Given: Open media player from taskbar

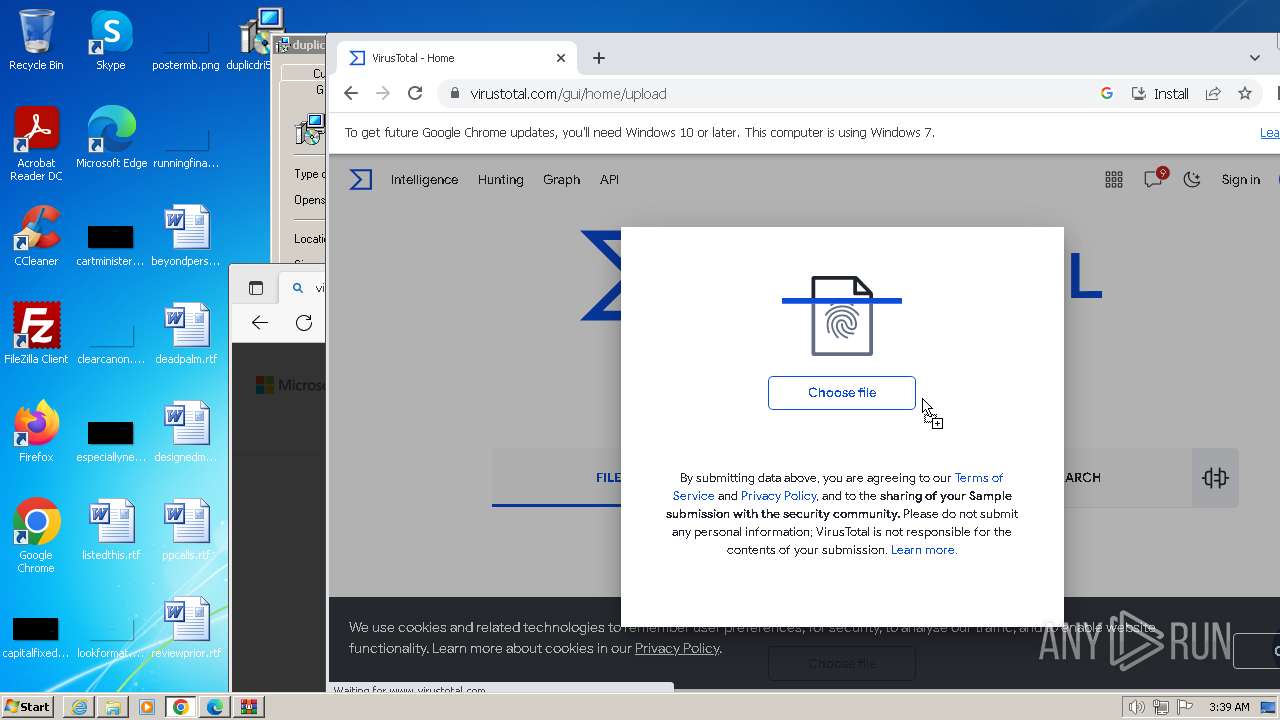Looking at the screenshot, I should coord(147,707).
